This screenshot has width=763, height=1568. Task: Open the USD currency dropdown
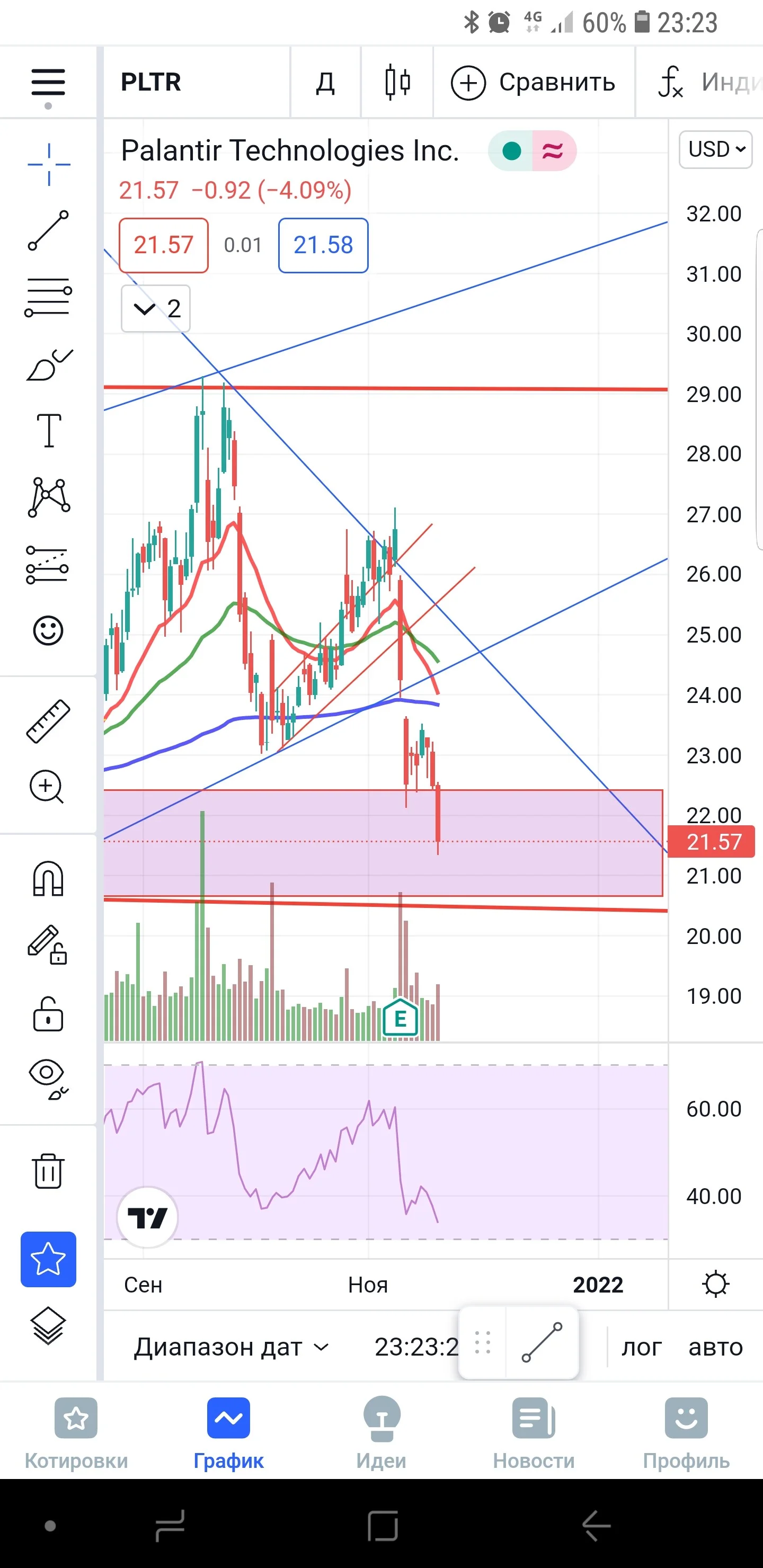[x=715, y=149]
